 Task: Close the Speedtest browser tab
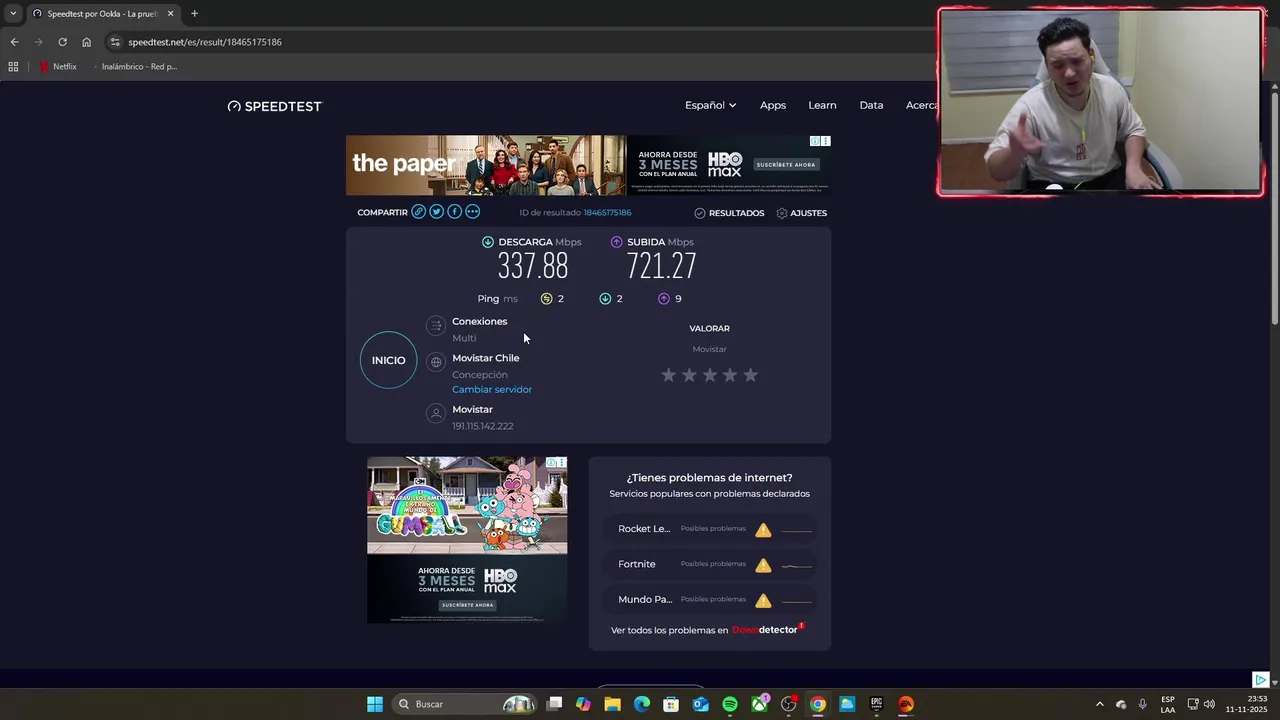170,14
